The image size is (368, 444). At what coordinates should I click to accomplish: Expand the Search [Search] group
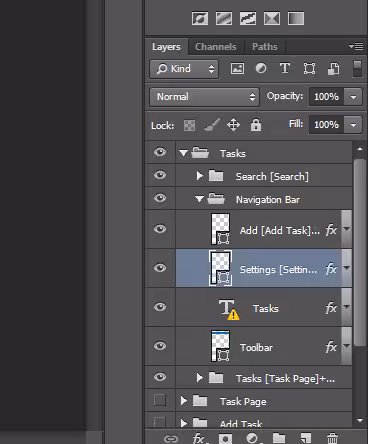(x=199, y=175)
